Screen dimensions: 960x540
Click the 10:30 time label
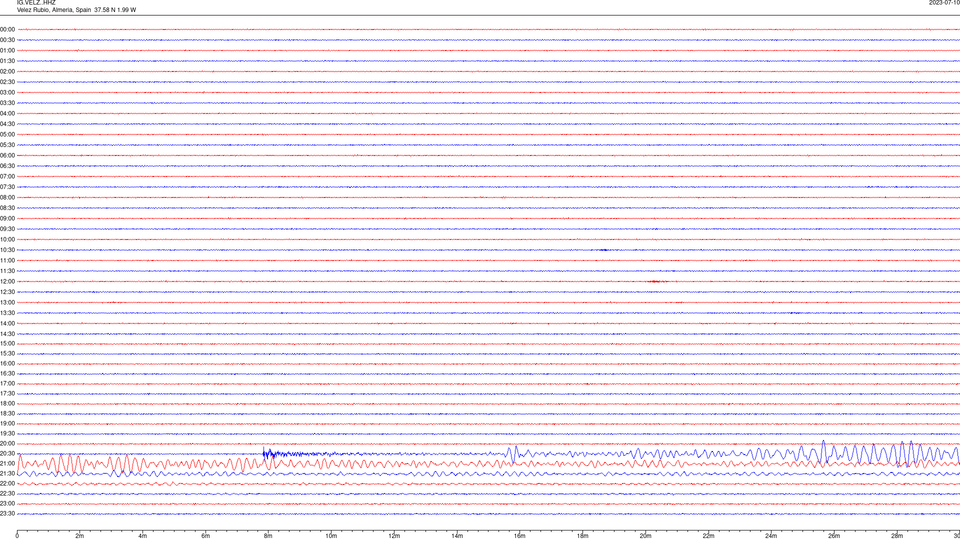pos(7,250)
